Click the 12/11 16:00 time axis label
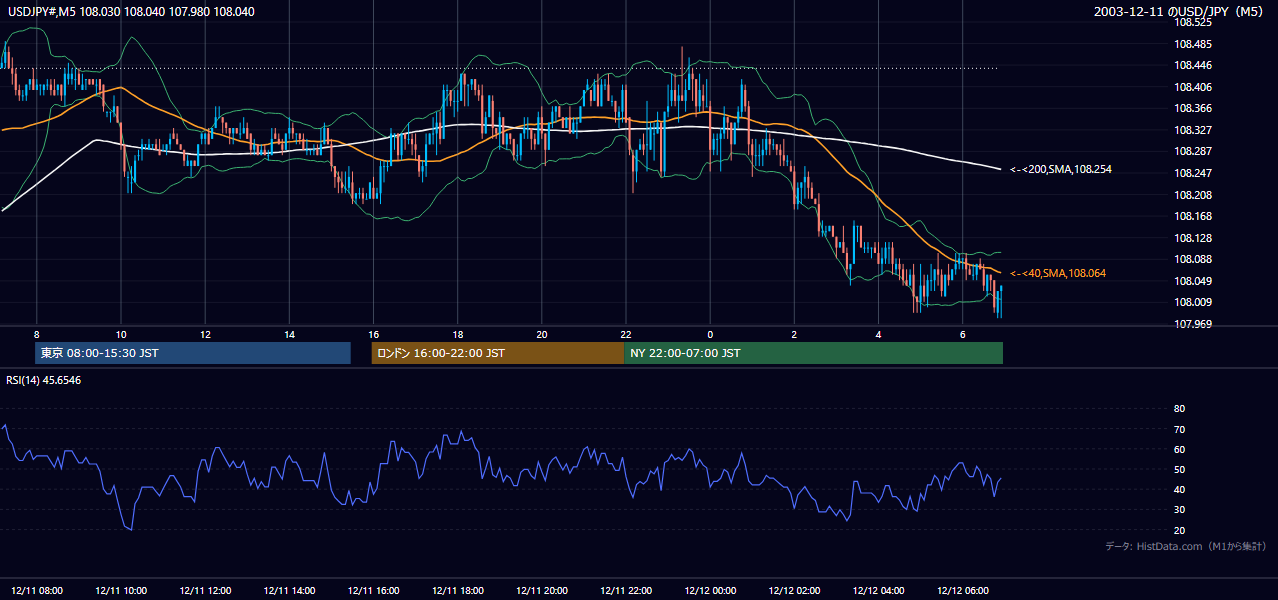Image resolution: width=1278 pixels, height=600 pixels. pos(373,591)
